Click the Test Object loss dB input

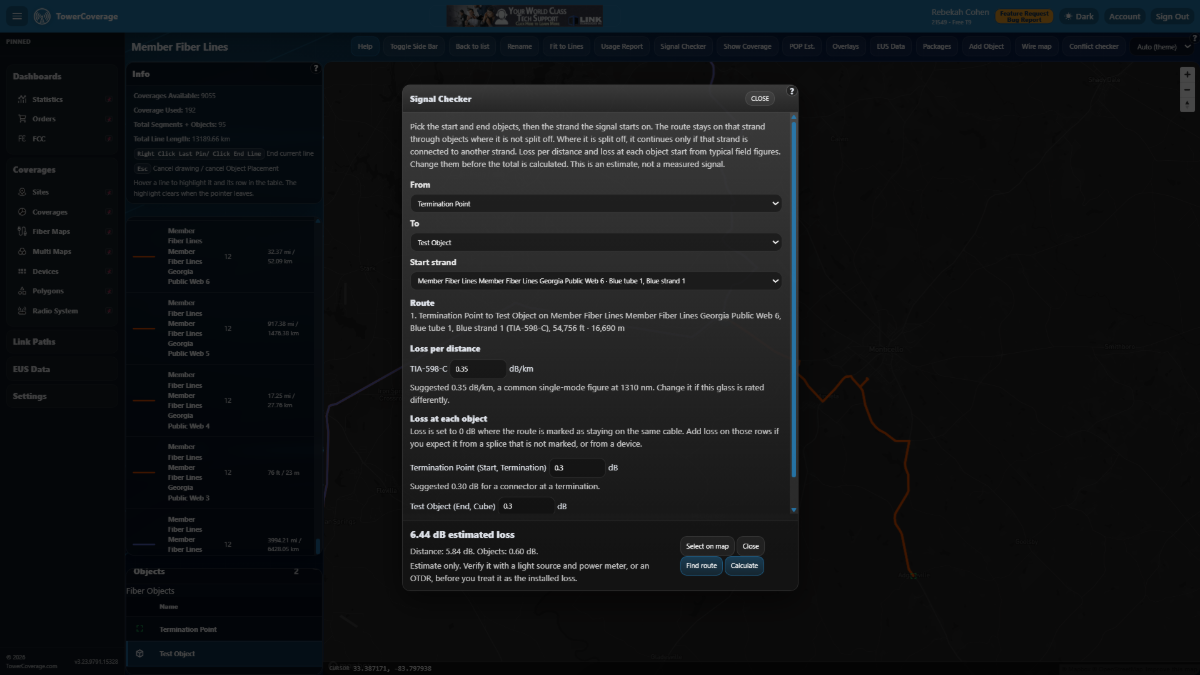pos(527,506)
